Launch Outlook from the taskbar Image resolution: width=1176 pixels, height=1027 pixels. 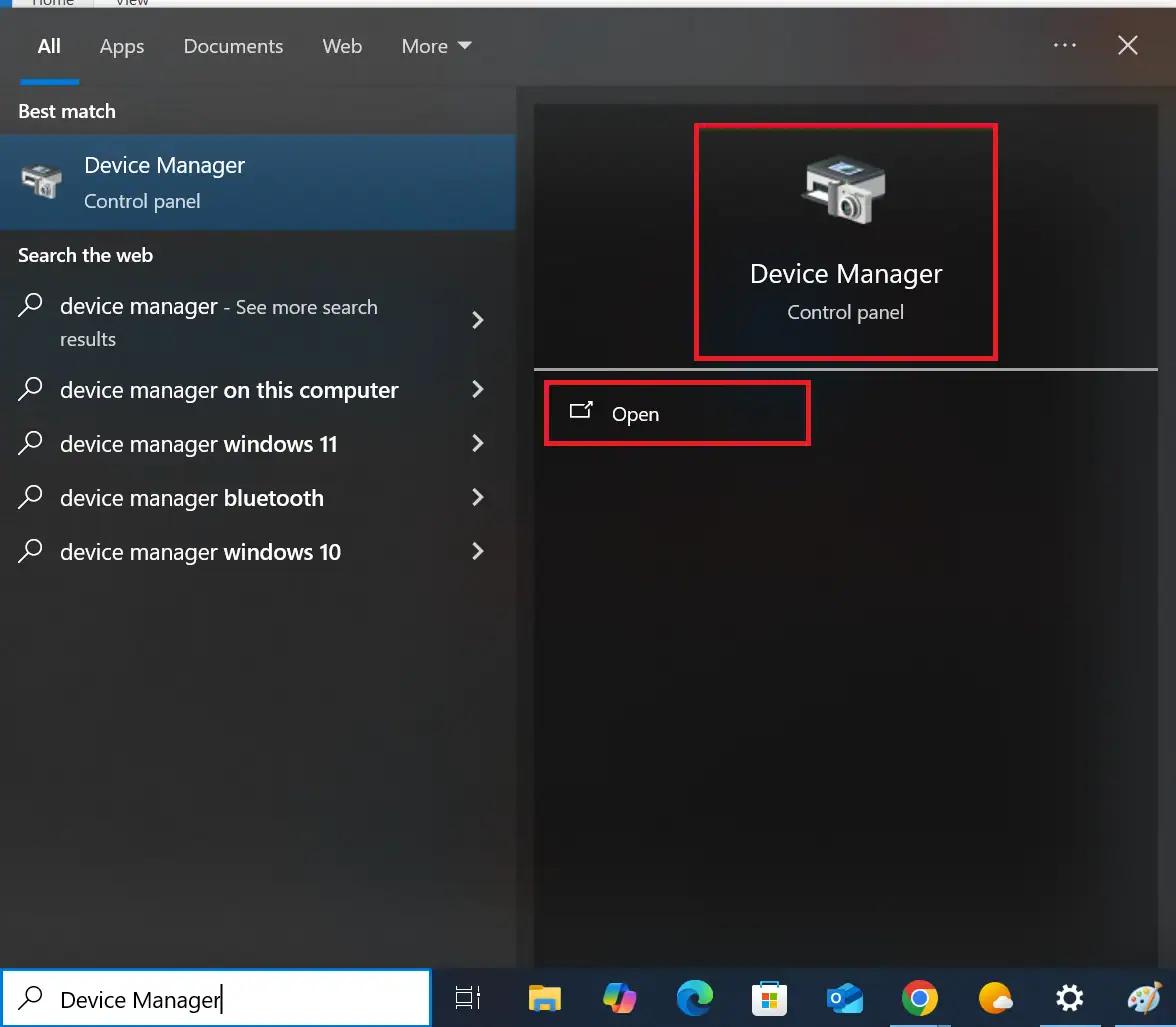(x=845, y=998)
